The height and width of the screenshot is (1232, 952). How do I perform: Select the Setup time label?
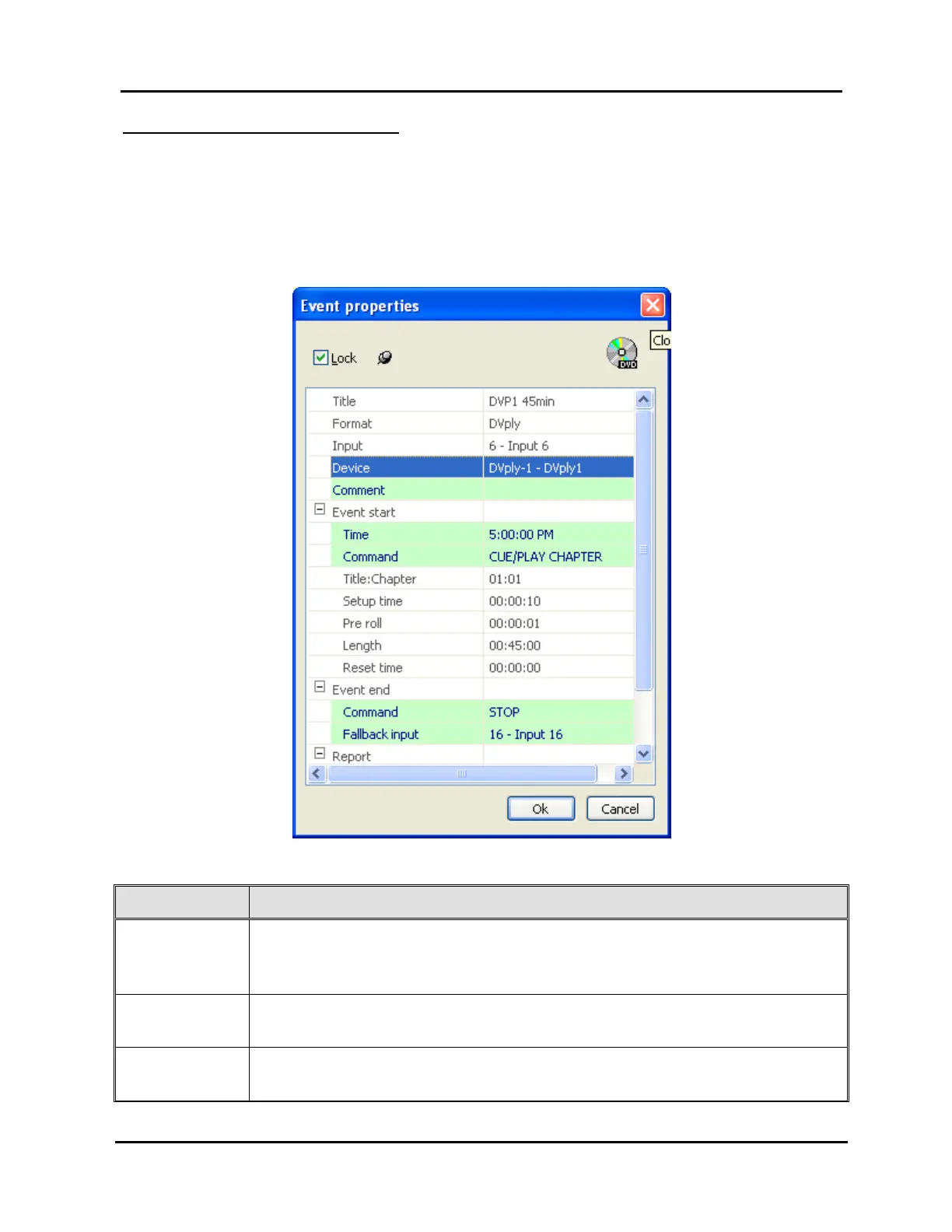[373, 601]
